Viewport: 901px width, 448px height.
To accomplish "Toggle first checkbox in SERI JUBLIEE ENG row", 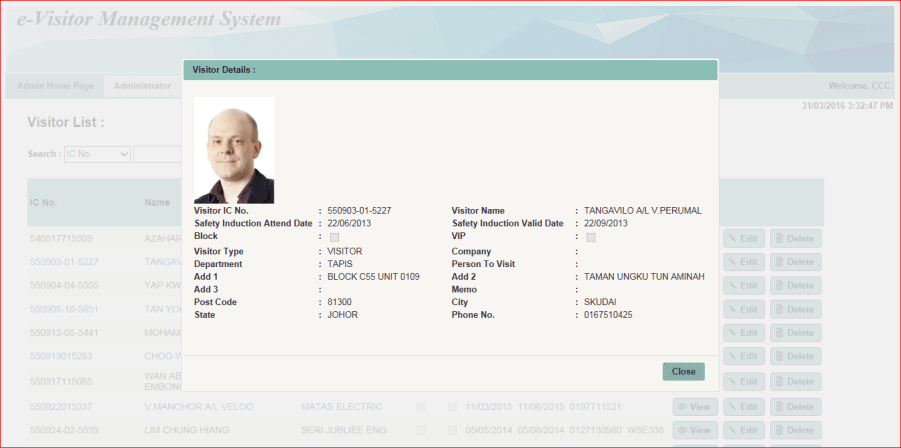I will click(422, 431).
